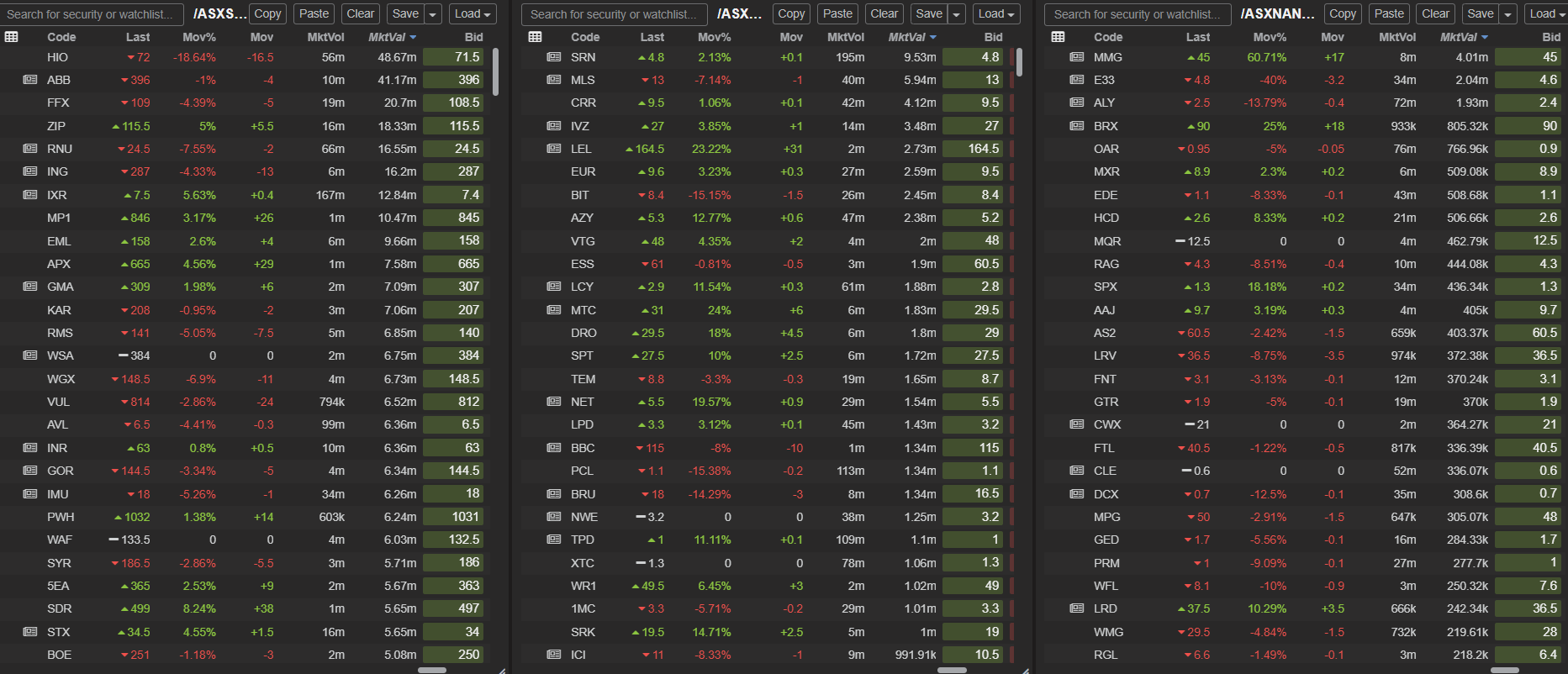Click Clear button in second panel
Viewport: 1568px width, 674px height.
tap(884, 14)
